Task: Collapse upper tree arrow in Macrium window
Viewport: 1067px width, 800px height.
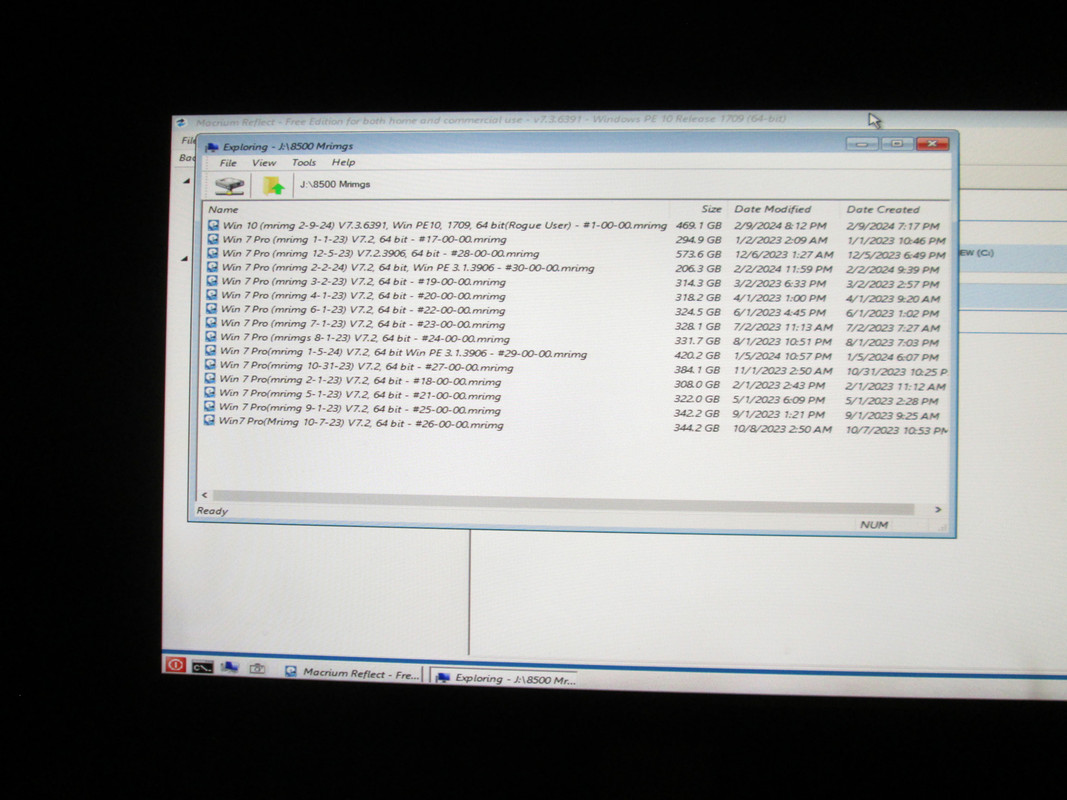Action: (x=186, y=181)
